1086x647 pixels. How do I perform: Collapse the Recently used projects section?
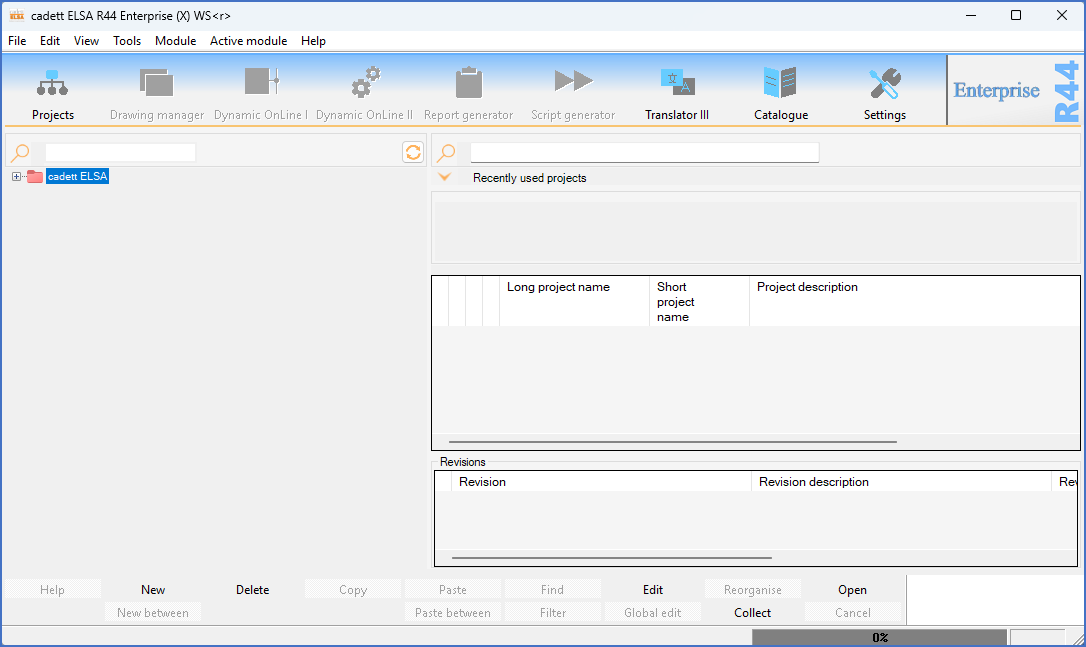click(x=446, y=178)
